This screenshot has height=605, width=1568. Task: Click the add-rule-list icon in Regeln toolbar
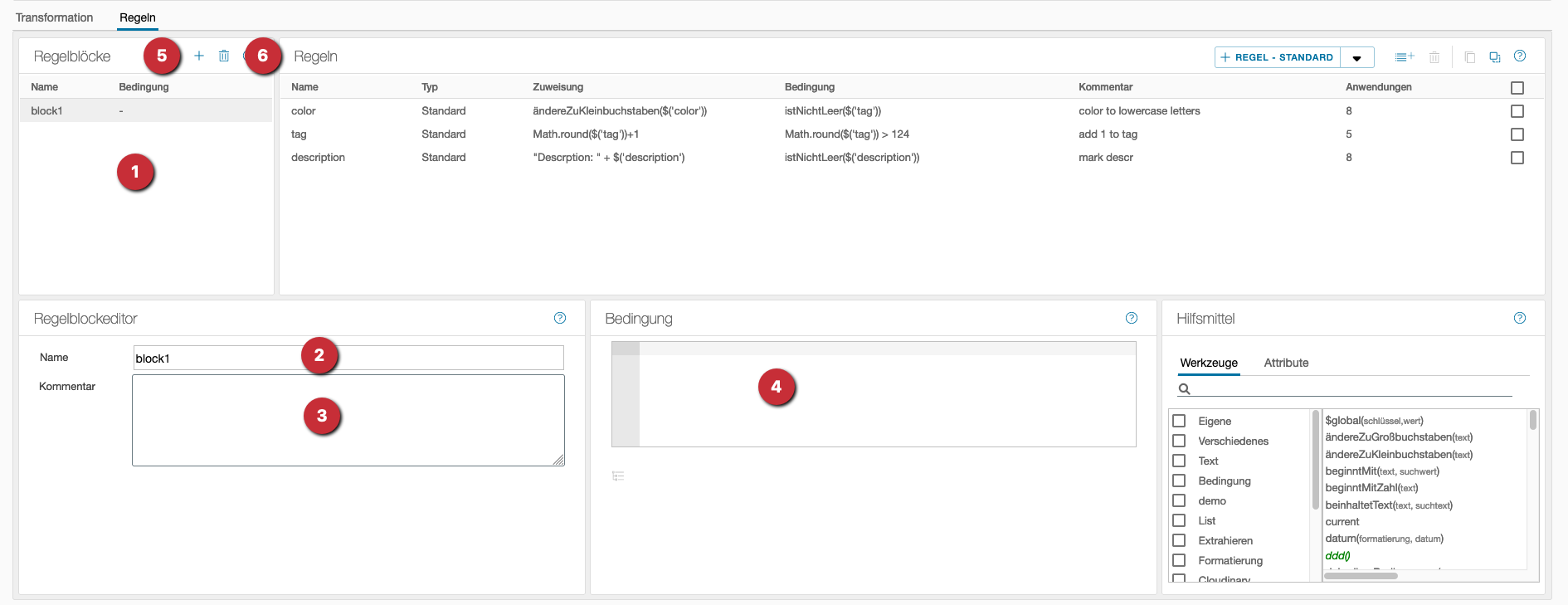point(1404,57)
